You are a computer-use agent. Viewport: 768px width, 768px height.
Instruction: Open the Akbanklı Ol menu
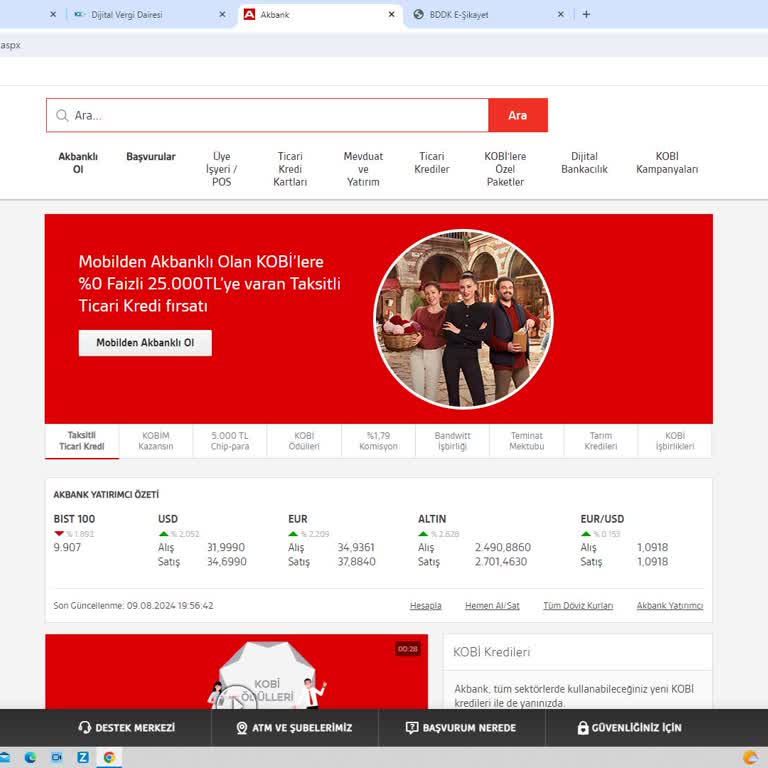tap(78, 163)
